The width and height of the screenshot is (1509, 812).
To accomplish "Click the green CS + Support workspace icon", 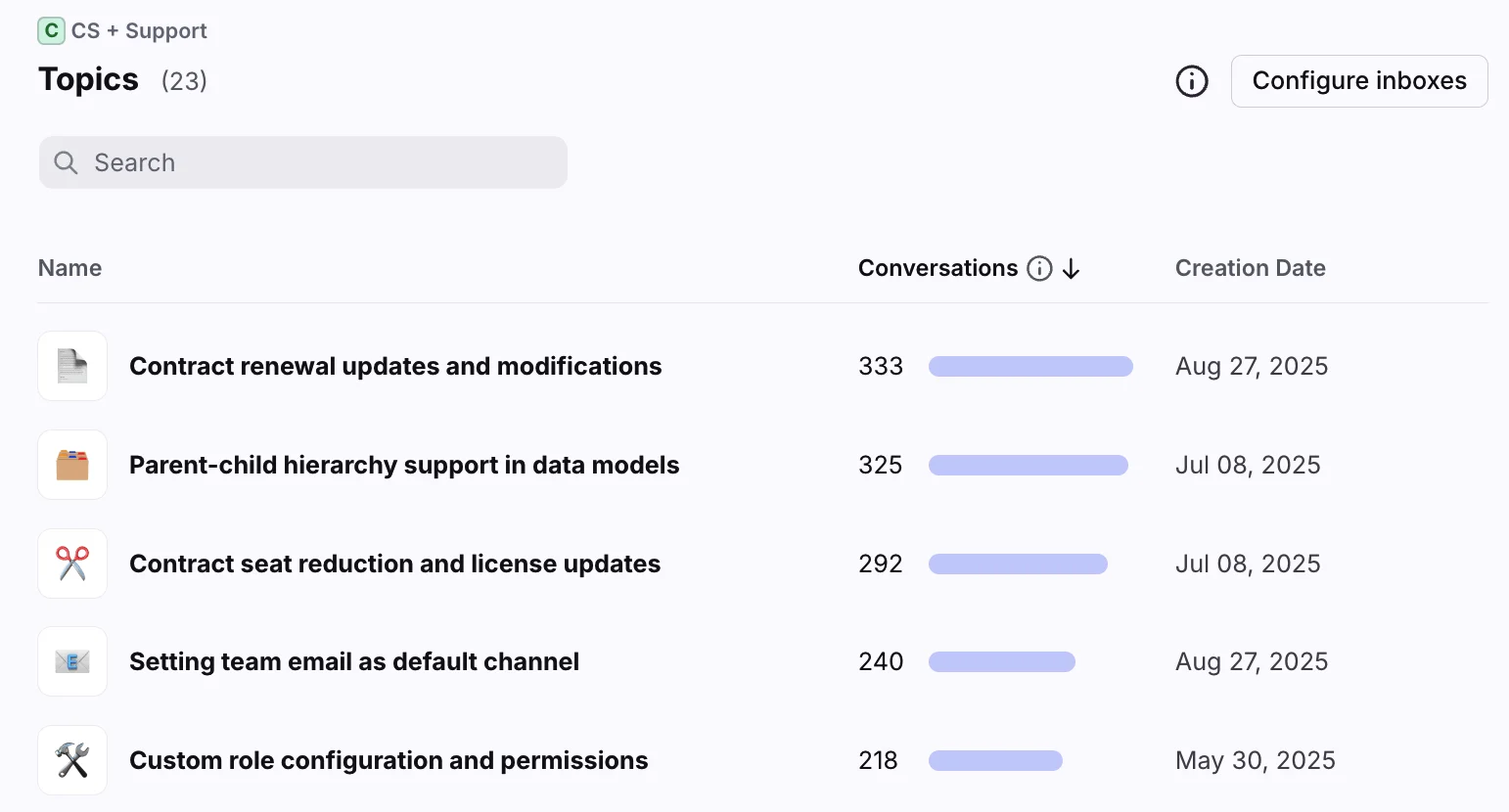I will click(x=51, y=31).
